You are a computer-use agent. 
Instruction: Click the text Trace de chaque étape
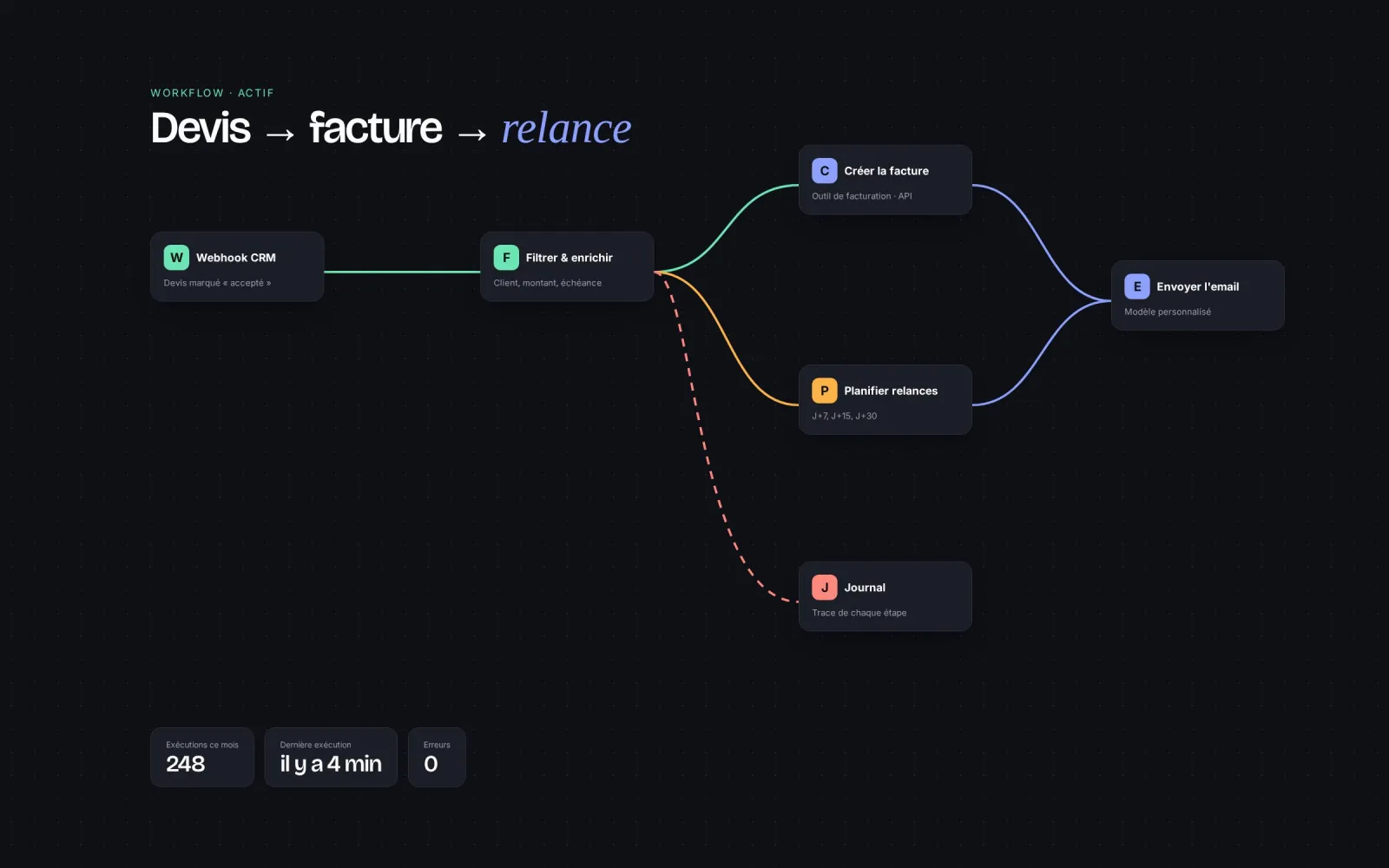859,613
